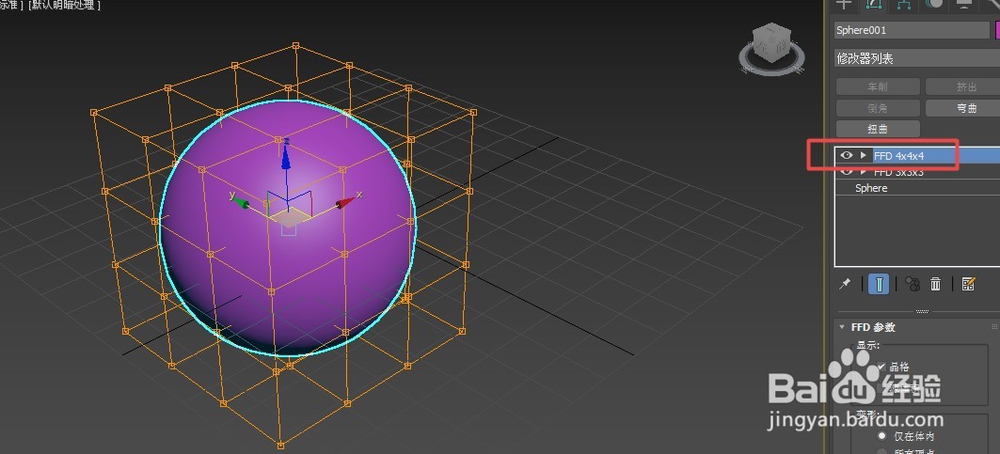The width and height of the screenshot is (1000, 454).
Task: Pin the modifier stack
Action: (844, 284)
